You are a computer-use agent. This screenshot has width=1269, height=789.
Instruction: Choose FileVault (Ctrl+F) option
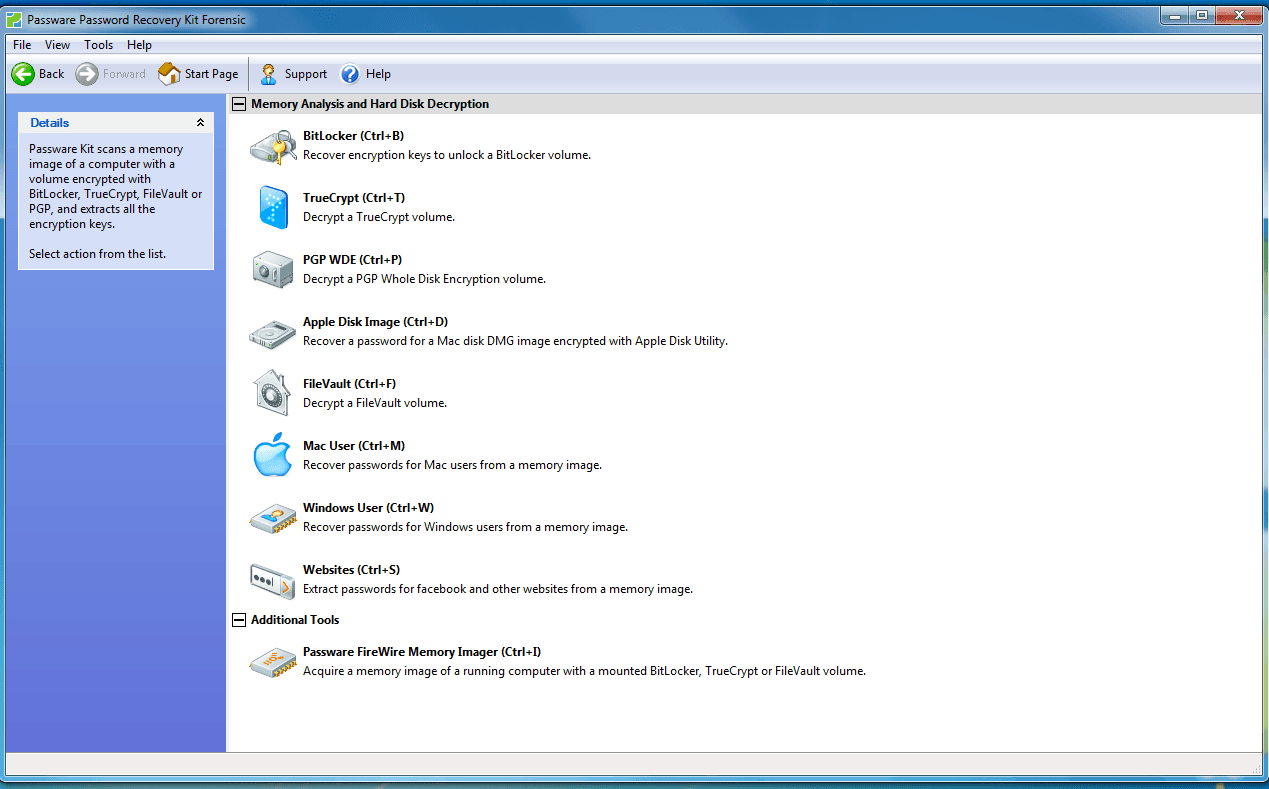350,384
